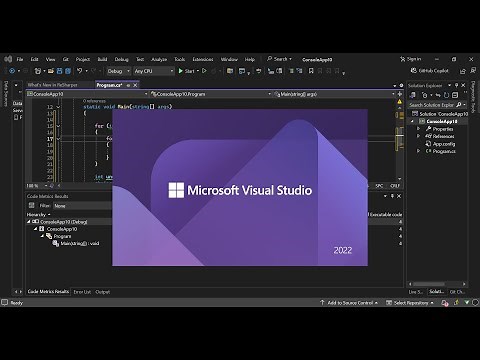Open the Edit menu
The width and height of the screenshot is (480, 360).
[34, 59]
